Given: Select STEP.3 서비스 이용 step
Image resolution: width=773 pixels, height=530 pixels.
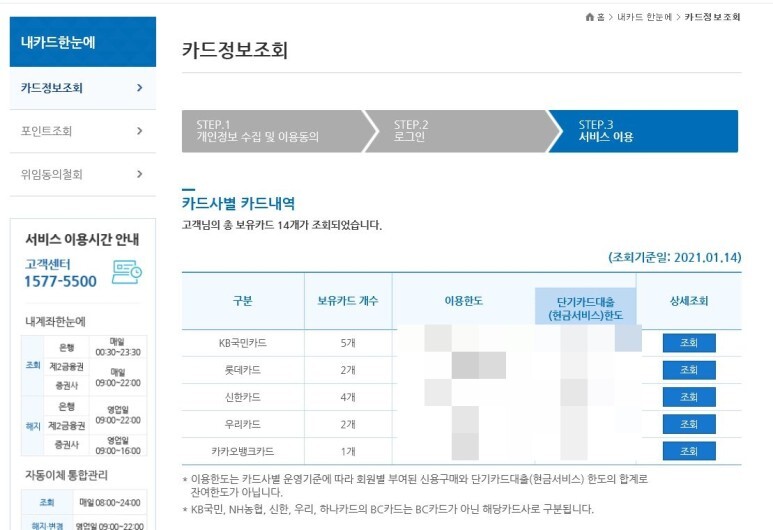Looking at the screenshot, I should click(646, 131).
